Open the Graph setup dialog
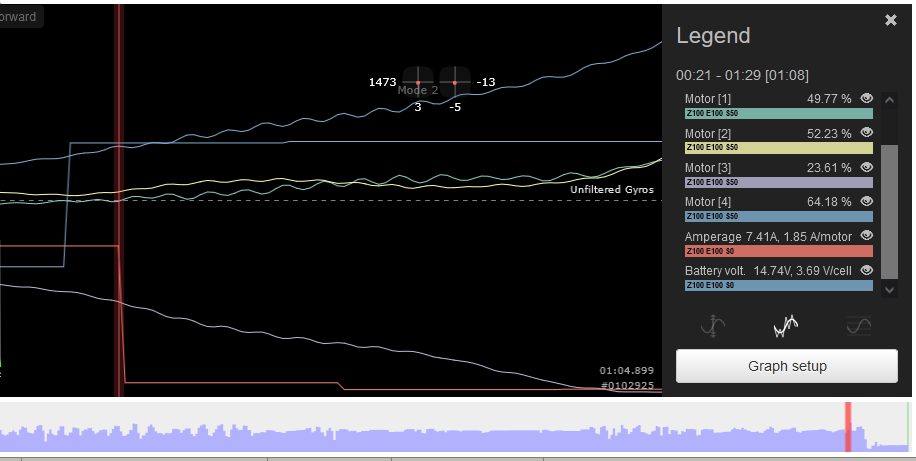The height and width of the screenshot is (461, 916). pos(786,366)
